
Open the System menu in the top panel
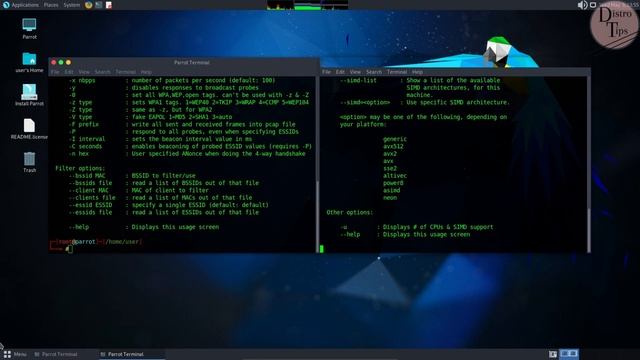[71, 5]
